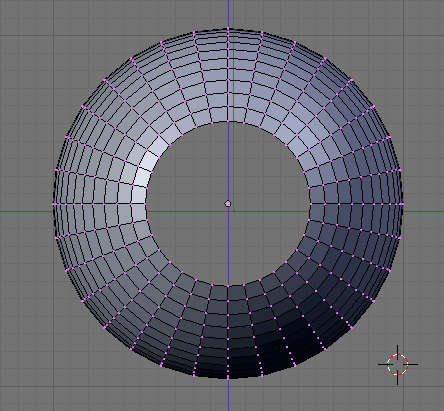Select inner ring vertex on left of hole
Viewport: 444px width, 411px height.
tap(146, 203)
